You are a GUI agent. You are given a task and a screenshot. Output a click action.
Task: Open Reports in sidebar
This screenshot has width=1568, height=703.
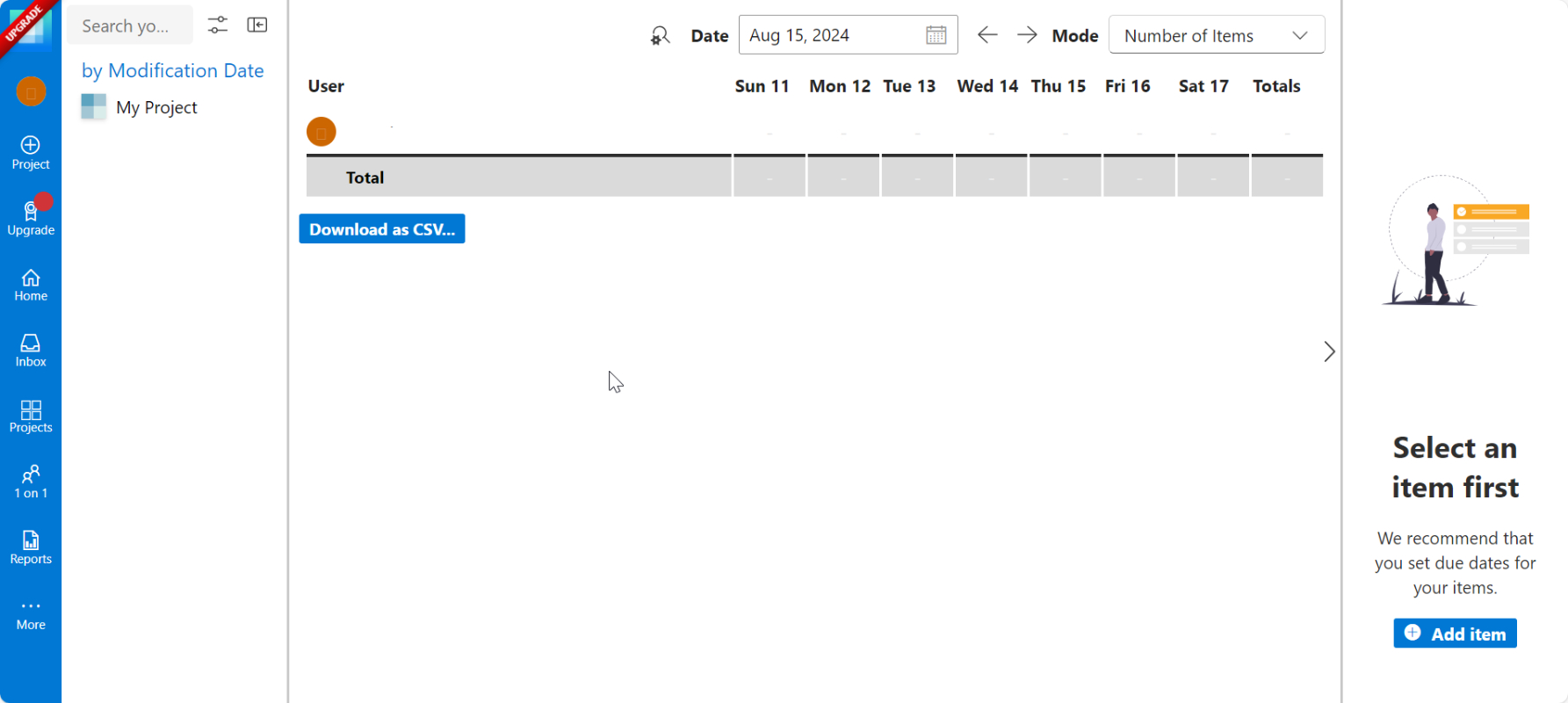pos(31,548)
